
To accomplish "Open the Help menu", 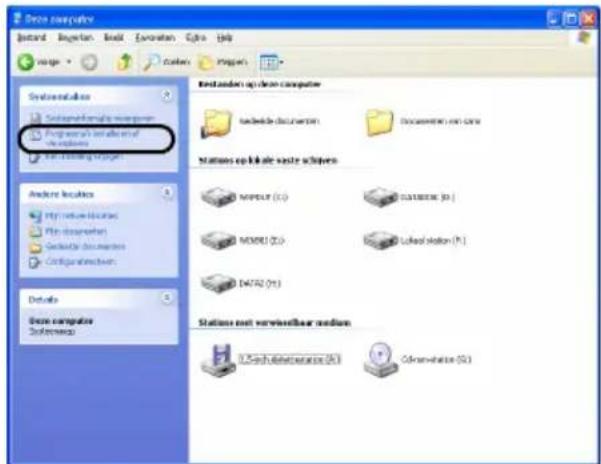I will coord(225,38).
